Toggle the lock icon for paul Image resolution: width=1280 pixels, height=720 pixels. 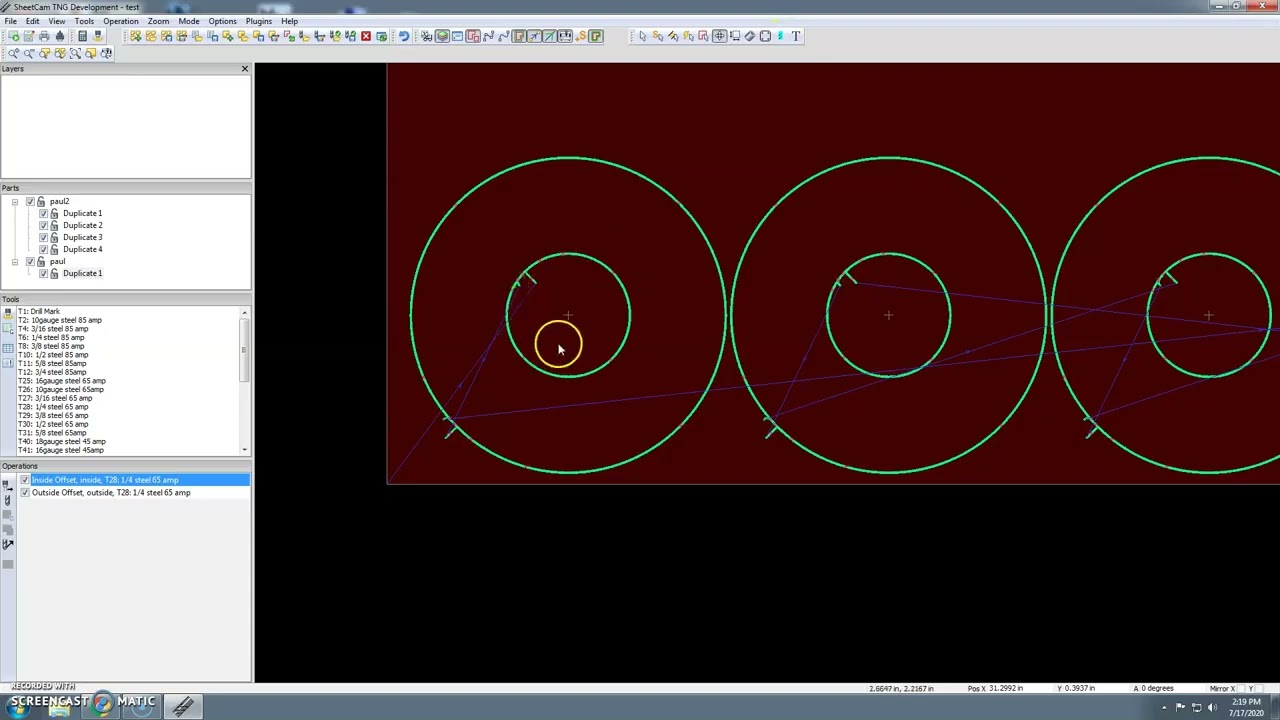click(41, 262)
